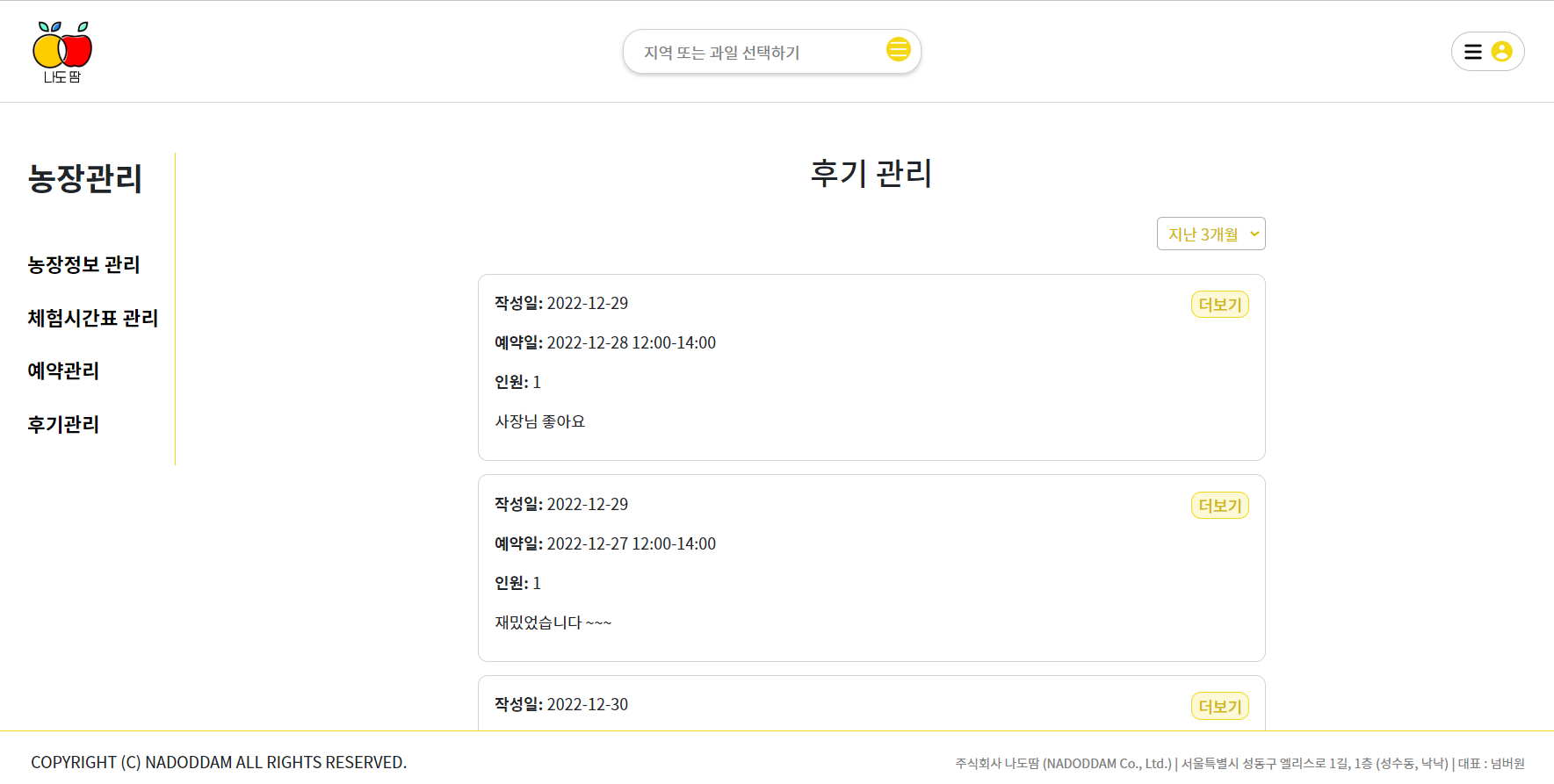Click the 후기 관리 page title
This screenshot has width=1554, height=784.
(x=871, y=174)
